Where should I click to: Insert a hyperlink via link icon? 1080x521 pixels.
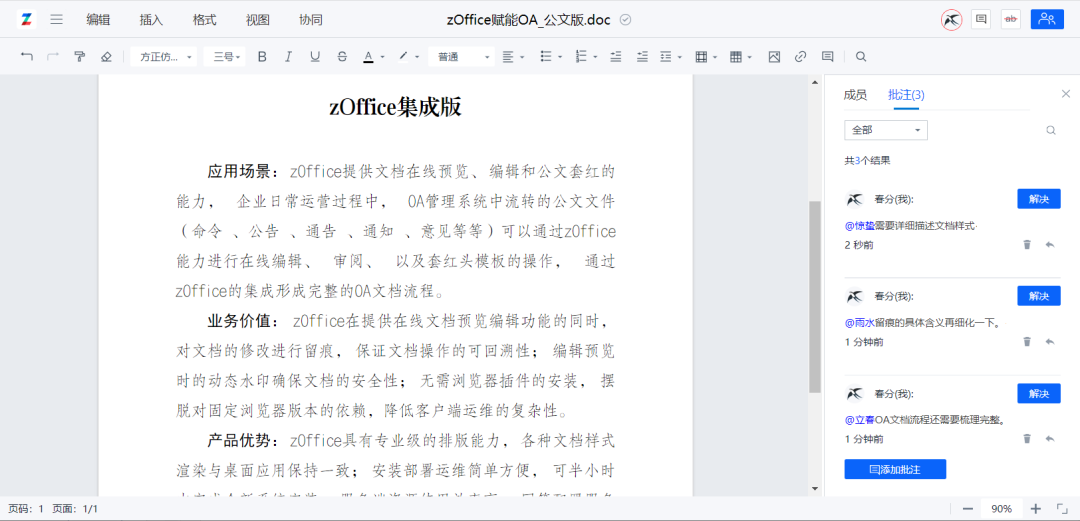point(800,57)
